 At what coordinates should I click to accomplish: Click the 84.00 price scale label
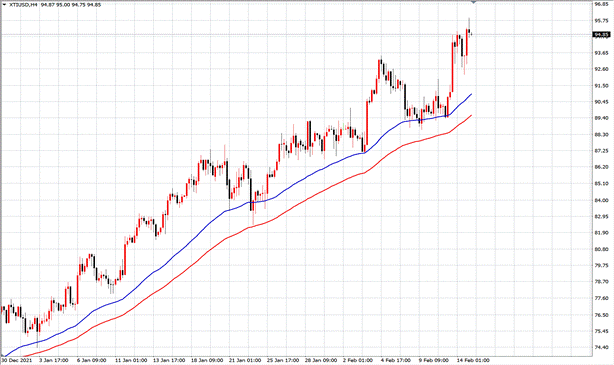601,200
